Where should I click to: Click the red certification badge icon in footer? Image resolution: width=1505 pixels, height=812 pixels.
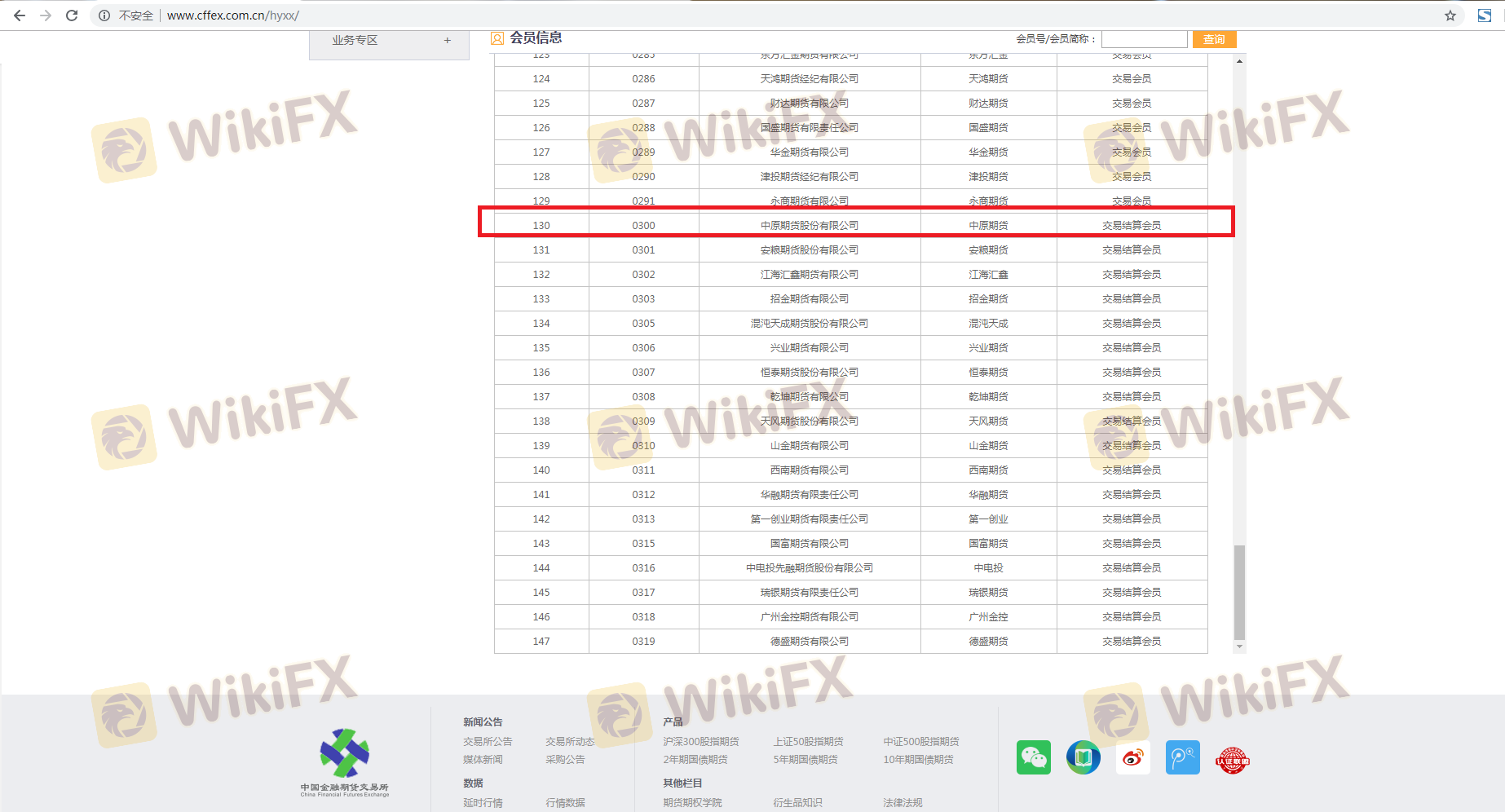click(x=1232, y=760)
